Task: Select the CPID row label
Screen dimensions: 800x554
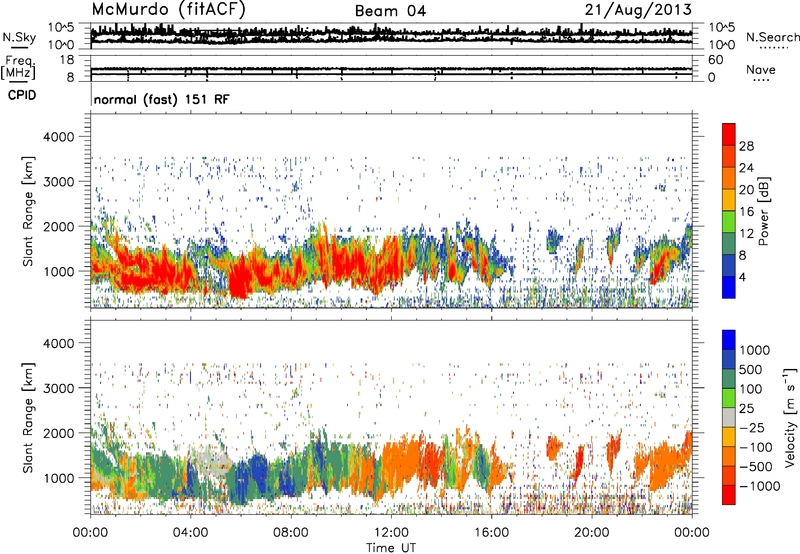Action: [x=22, y=95]
